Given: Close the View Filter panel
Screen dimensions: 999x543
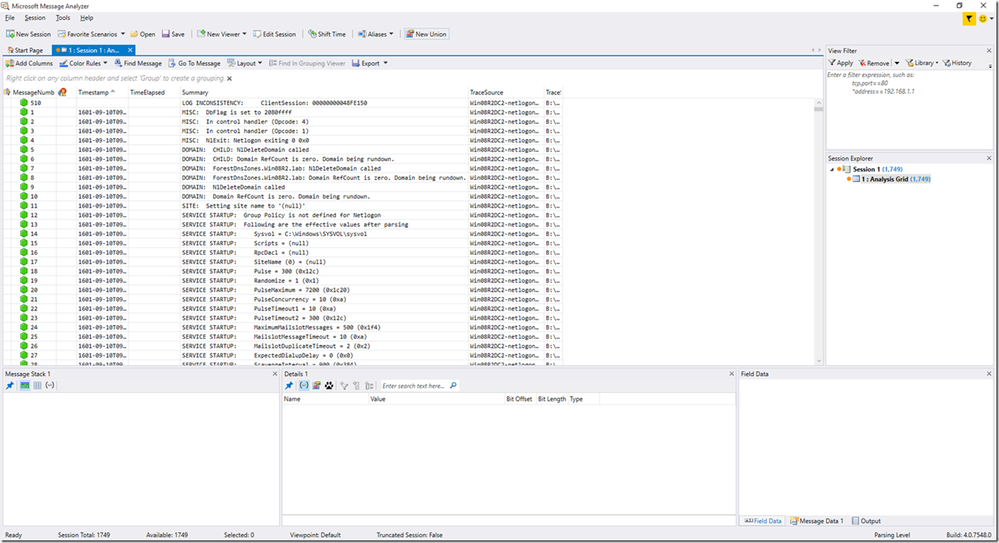Looking at the screenshot, I should click(989, 50).
